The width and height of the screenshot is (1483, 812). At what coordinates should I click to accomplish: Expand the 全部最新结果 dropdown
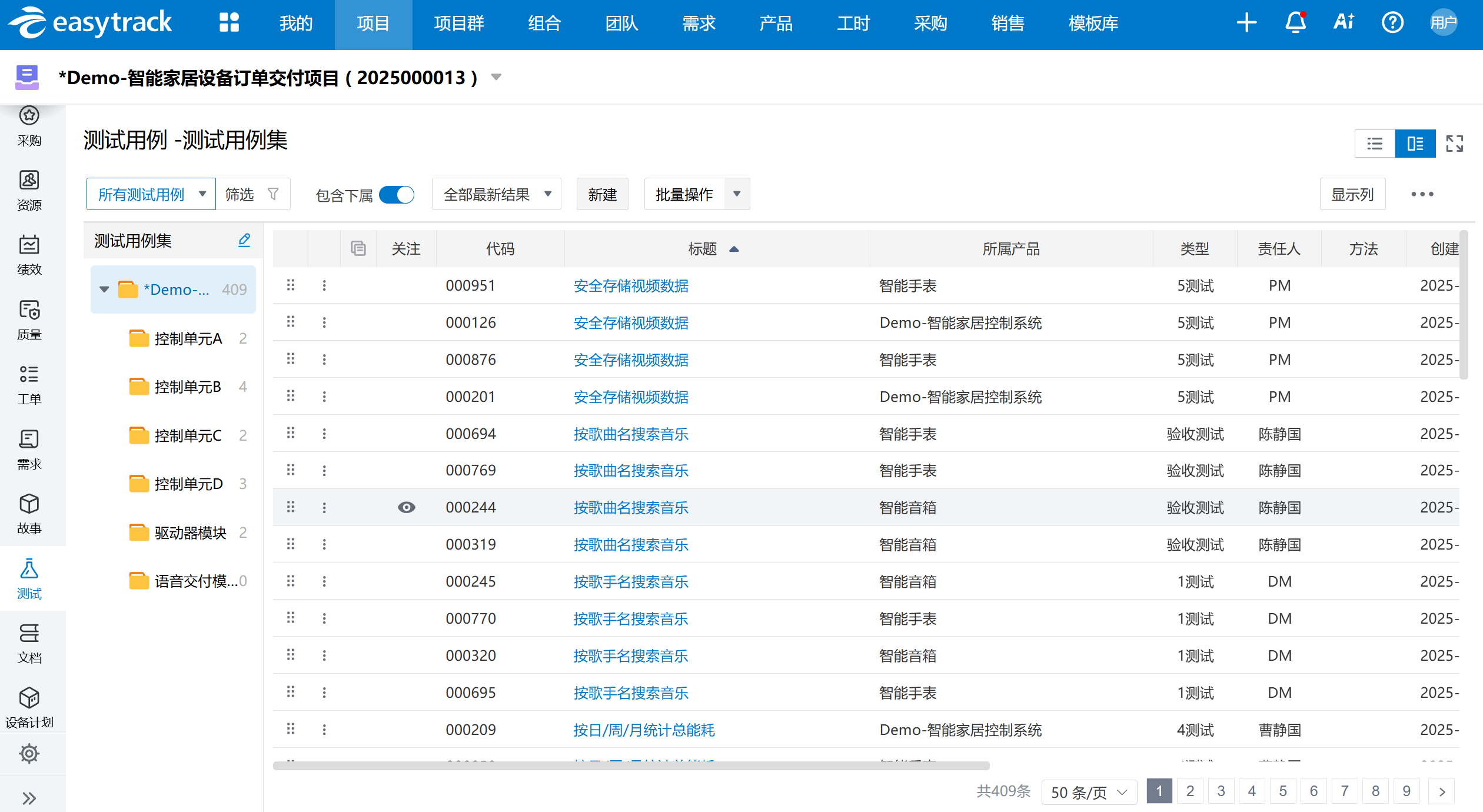point(496,194)
